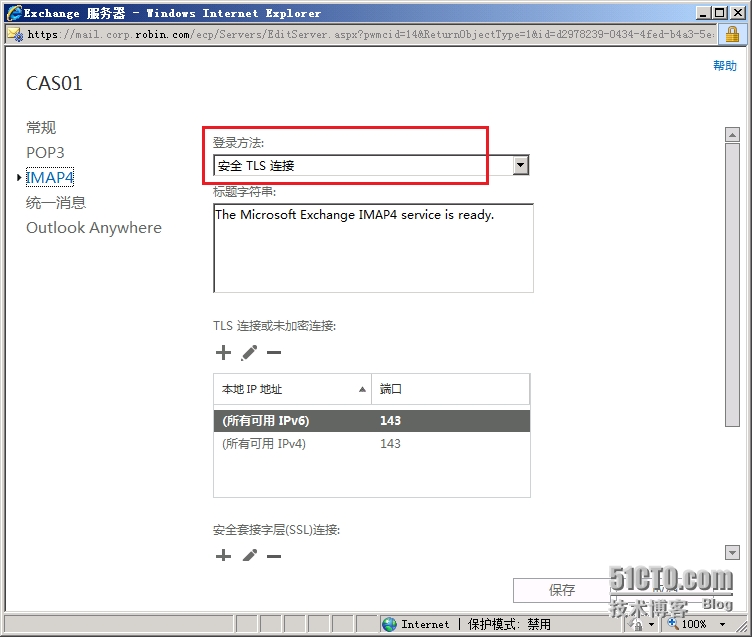Click the page icon beside the URL
752x637 pixels.
pos(15,35)
